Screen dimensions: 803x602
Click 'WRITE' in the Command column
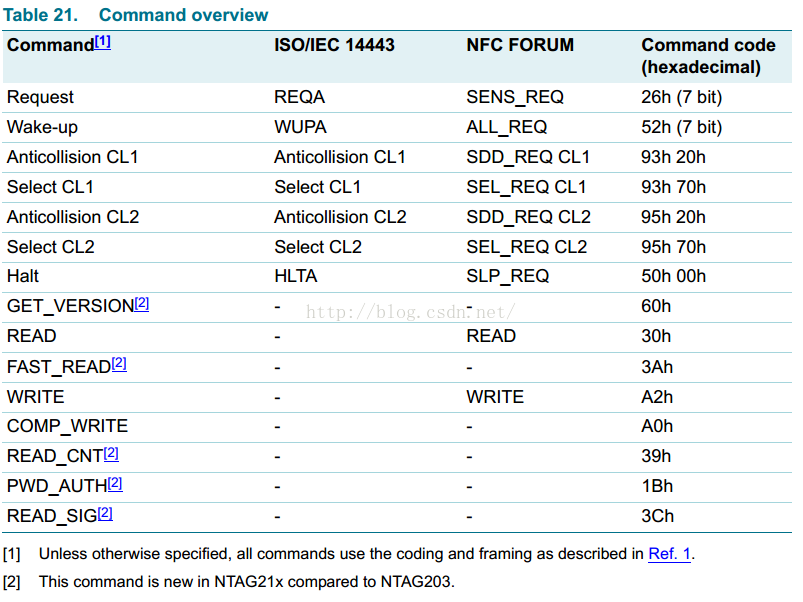click(x=36, y=397)
